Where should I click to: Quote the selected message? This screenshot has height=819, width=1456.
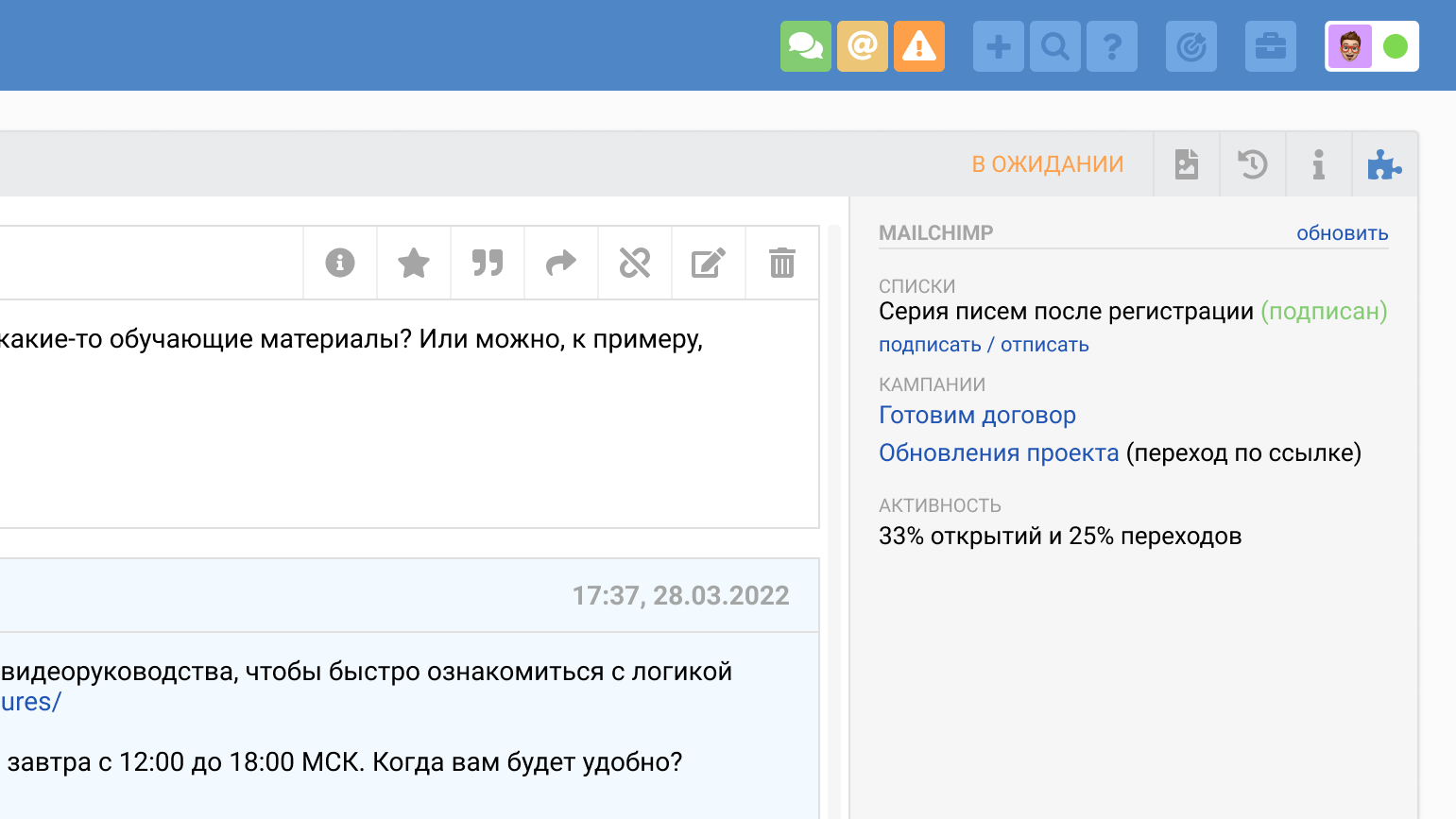click(487, 263)
